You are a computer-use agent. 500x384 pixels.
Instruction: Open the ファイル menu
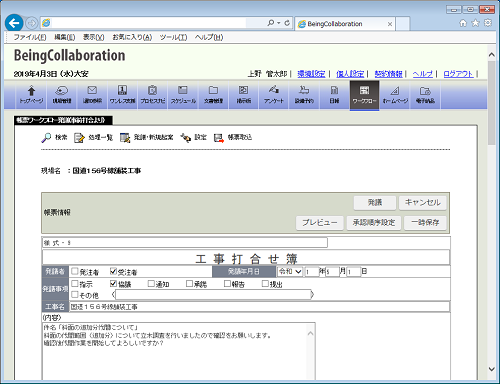[30, 37]
